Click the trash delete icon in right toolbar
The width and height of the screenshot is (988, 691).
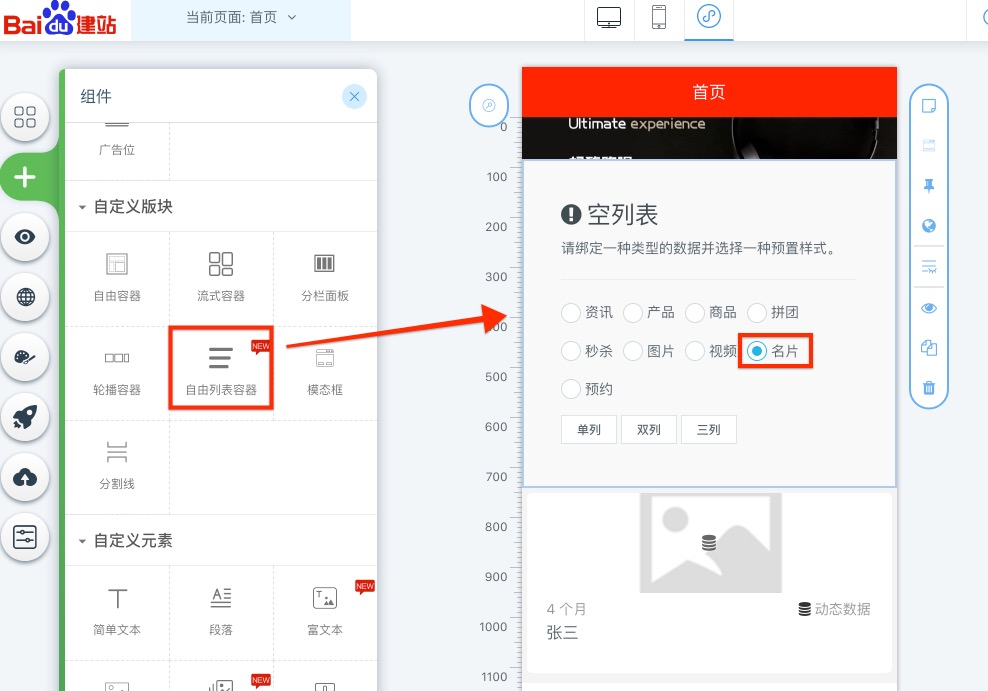point(929,387)
